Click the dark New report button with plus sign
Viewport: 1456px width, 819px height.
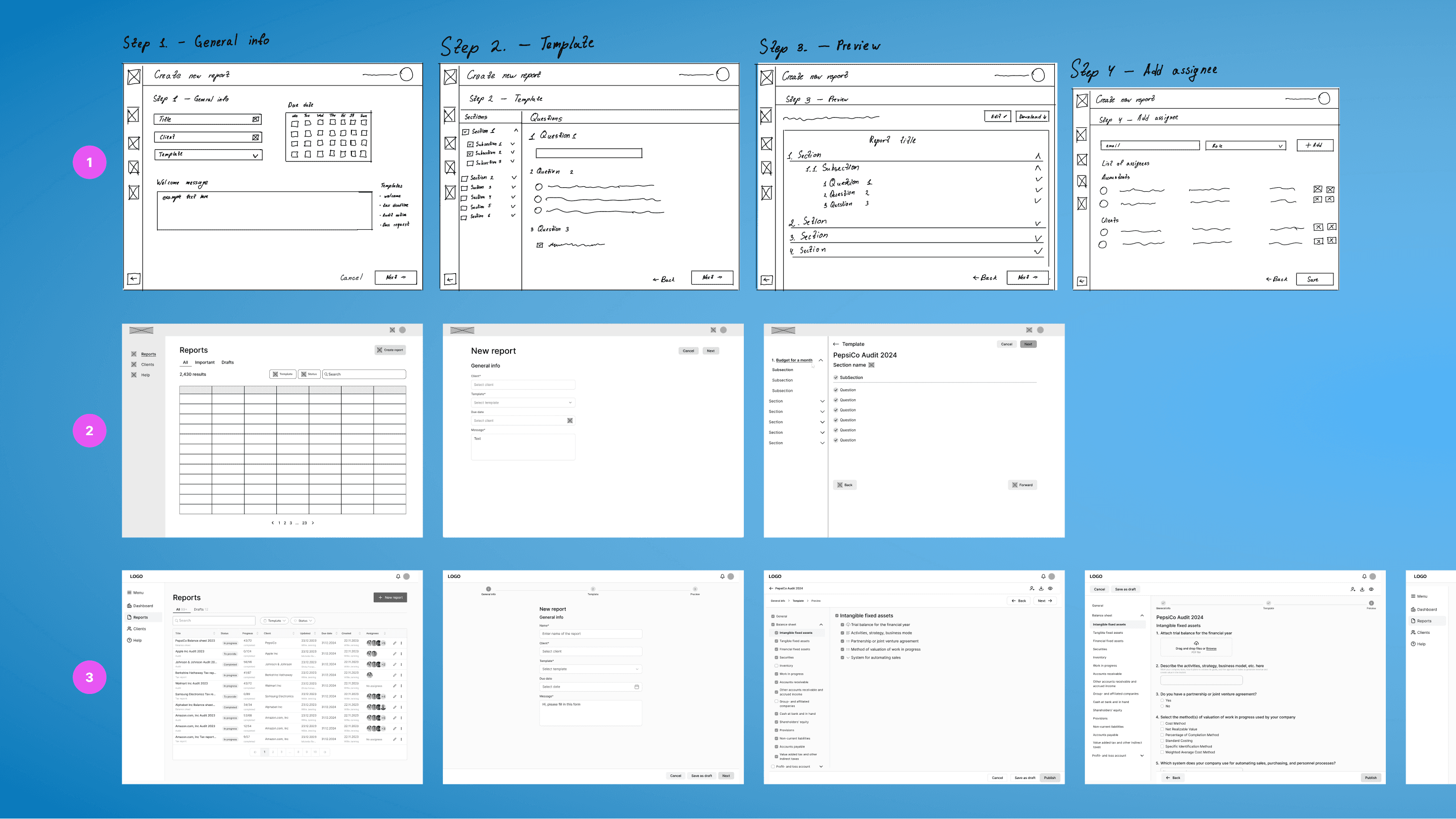click(390, 598)
